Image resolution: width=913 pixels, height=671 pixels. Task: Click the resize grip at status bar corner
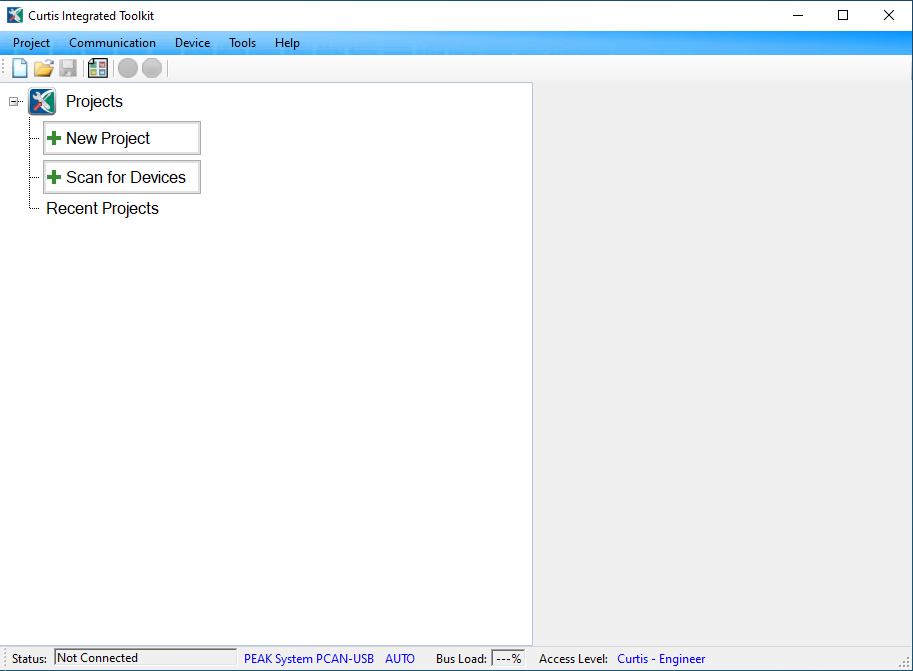(x=904, y=662)
